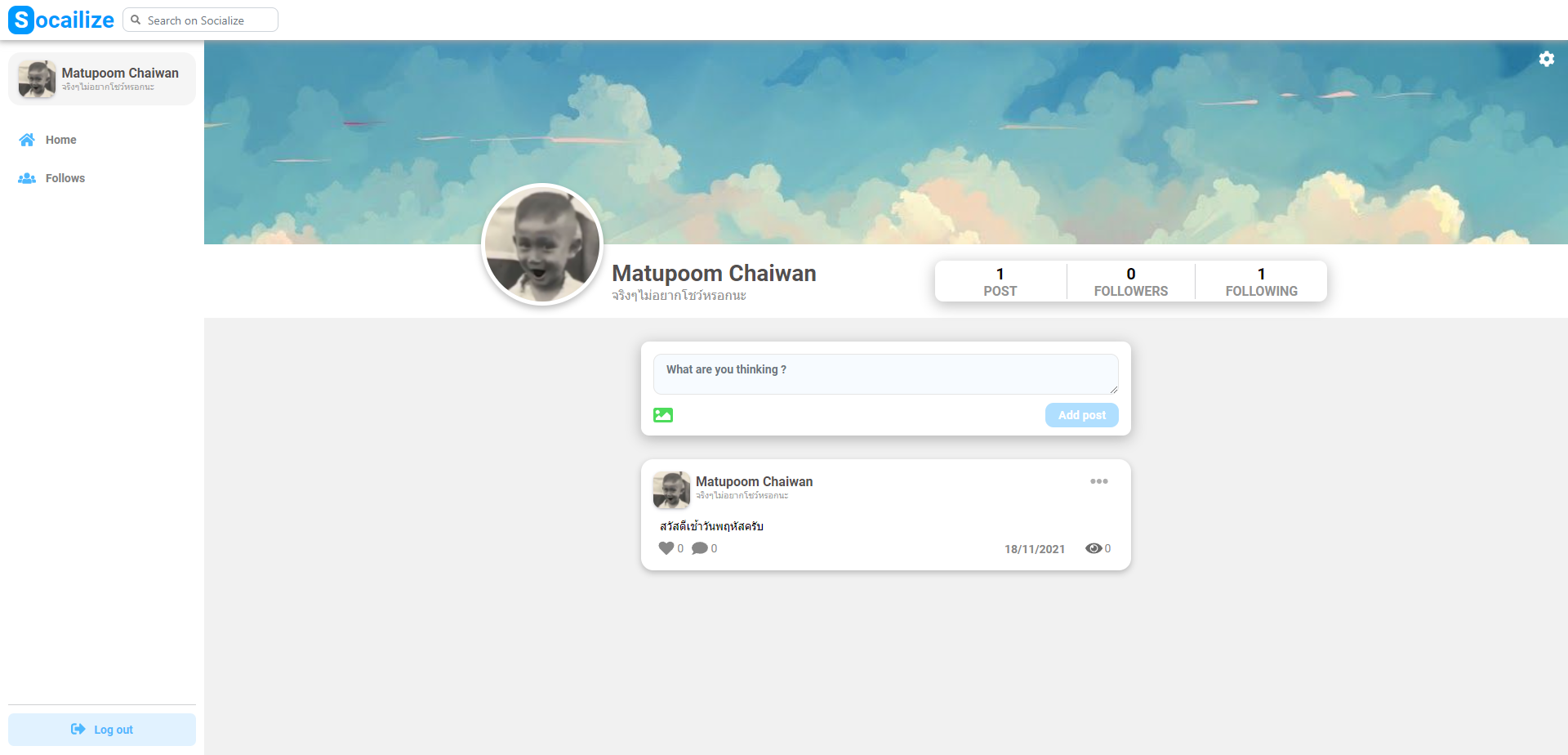Click the What are you thinking text box
1568x755 pixels.
click(886, 374)
